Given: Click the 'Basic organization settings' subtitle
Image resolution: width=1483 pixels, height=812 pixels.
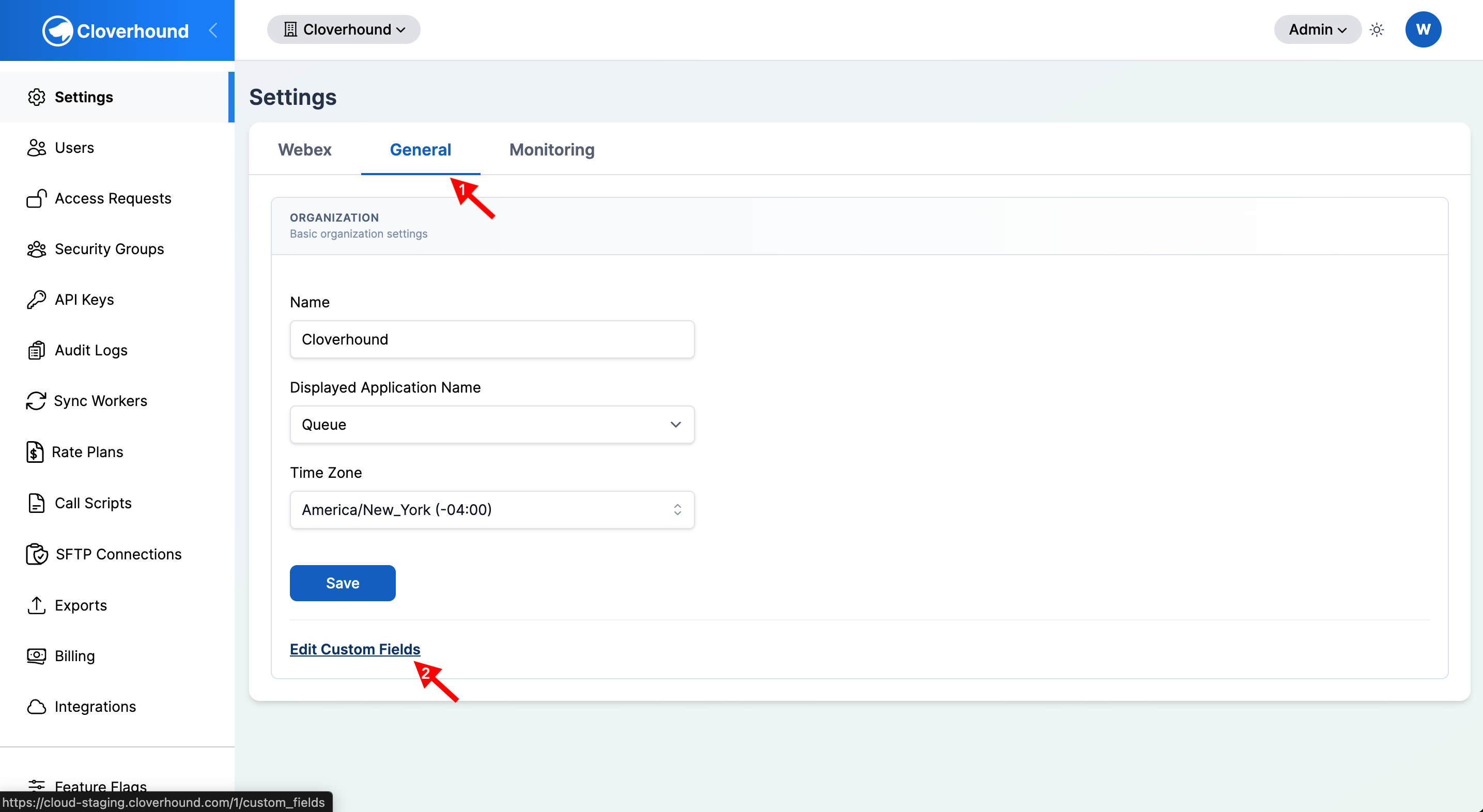Looking at the screenshot, I should click(x=358, y=233).
